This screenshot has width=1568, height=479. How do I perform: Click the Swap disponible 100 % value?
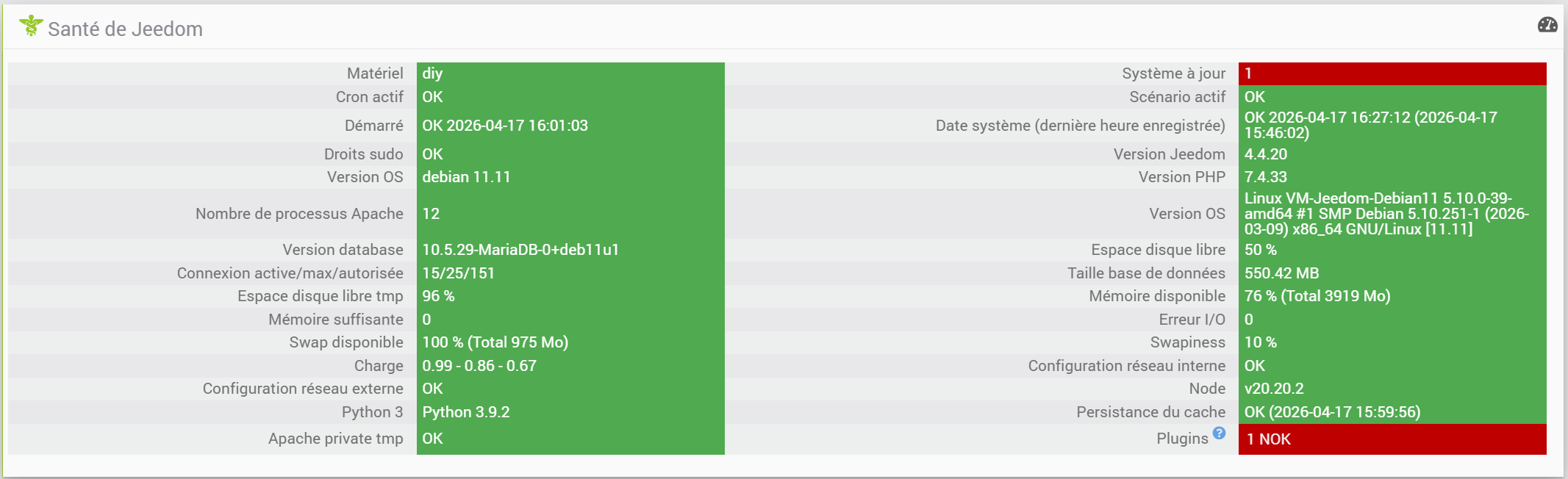[x=495, y=342]
